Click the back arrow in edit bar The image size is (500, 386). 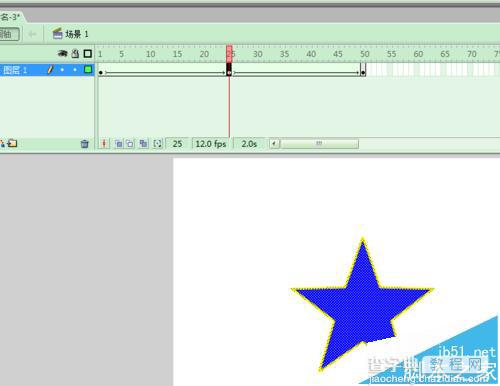click(32, 34)
